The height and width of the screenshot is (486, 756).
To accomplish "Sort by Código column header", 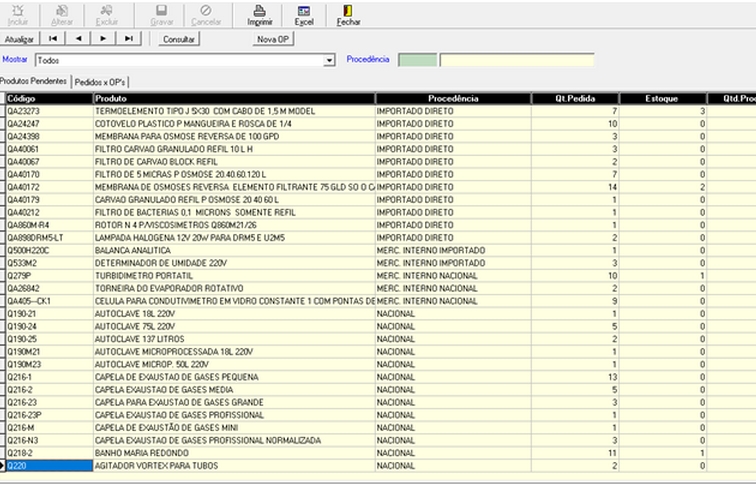I will [49, 98].
